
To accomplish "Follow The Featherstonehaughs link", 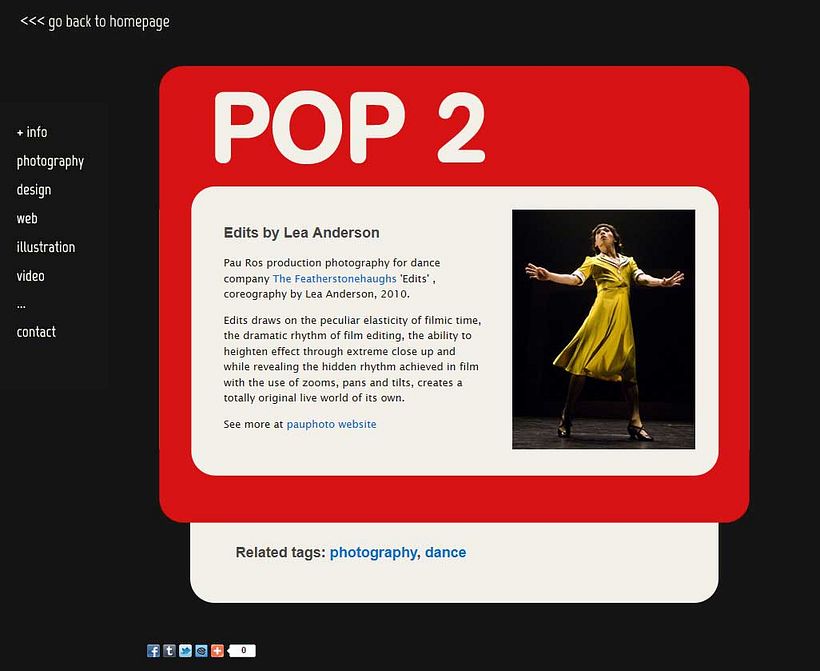I will (335, 279).
